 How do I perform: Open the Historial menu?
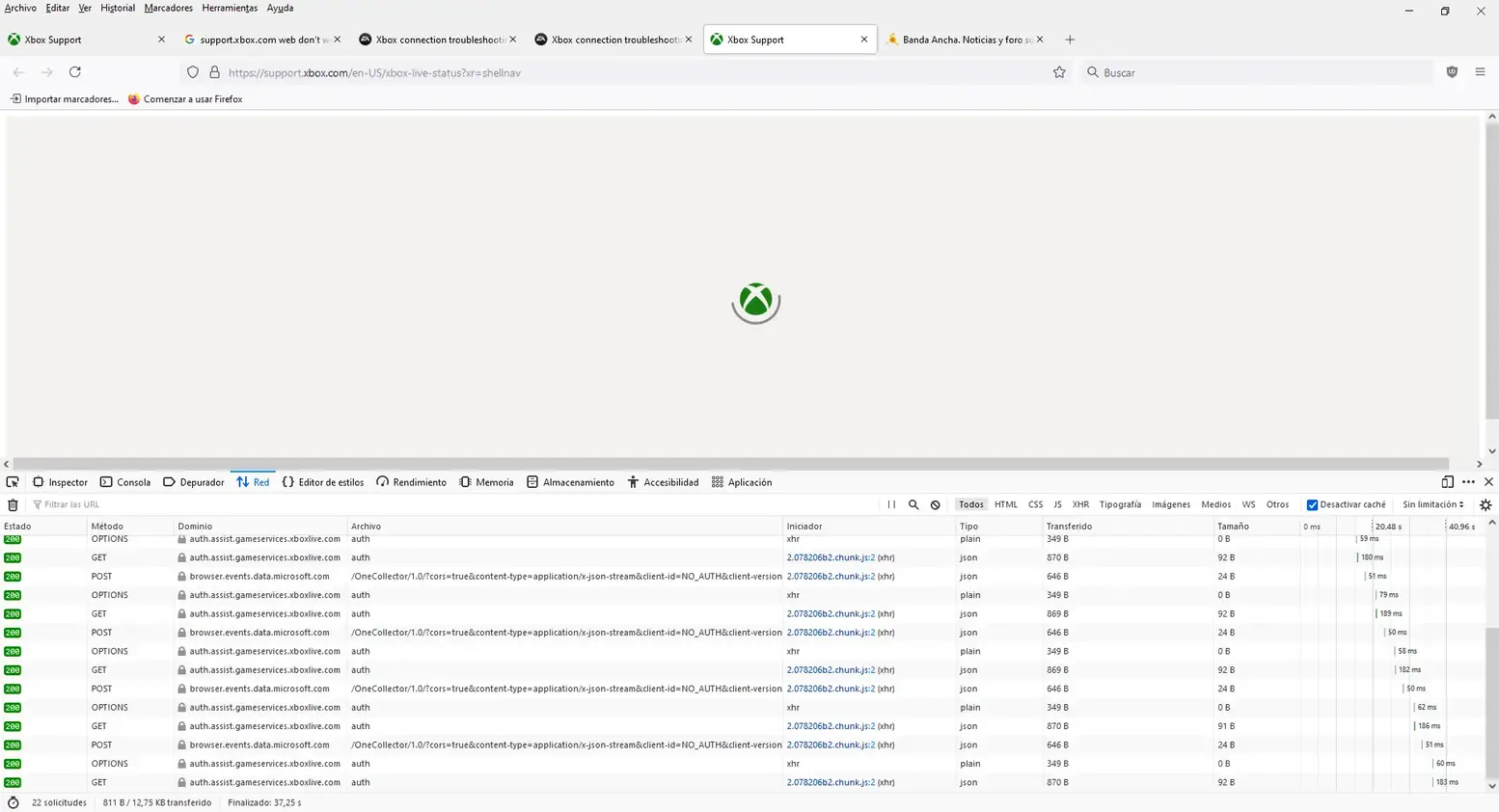point(118,8)
